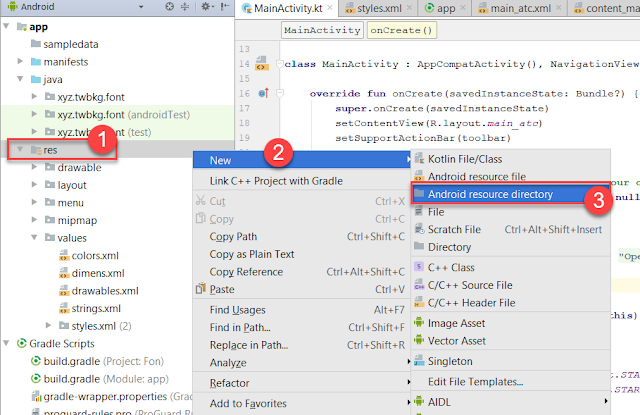Collapse the java folder arrow
This screenshot has width=640, height=415.
click(x=20, y=79)
